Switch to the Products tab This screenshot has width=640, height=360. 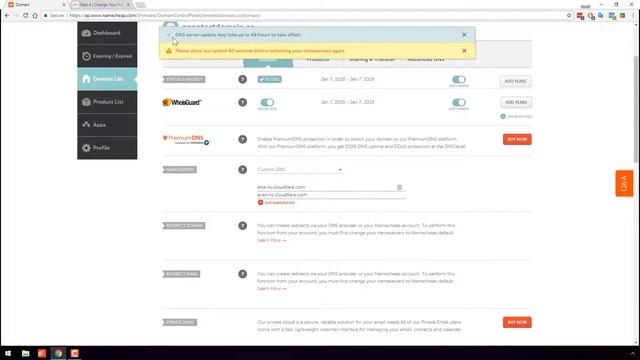pyautogui.click(x=318, y=60)
